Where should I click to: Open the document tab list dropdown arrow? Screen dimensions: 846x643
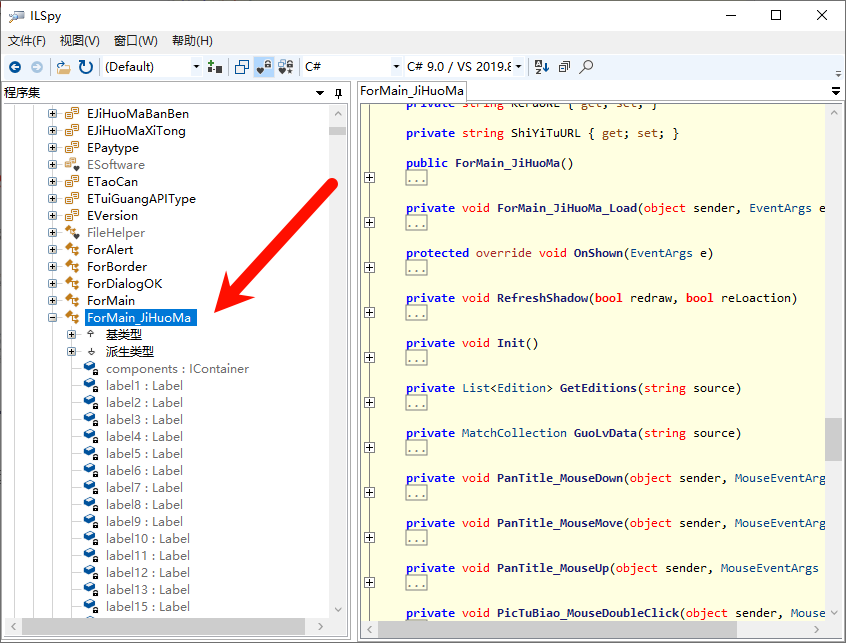click(836, 91)
